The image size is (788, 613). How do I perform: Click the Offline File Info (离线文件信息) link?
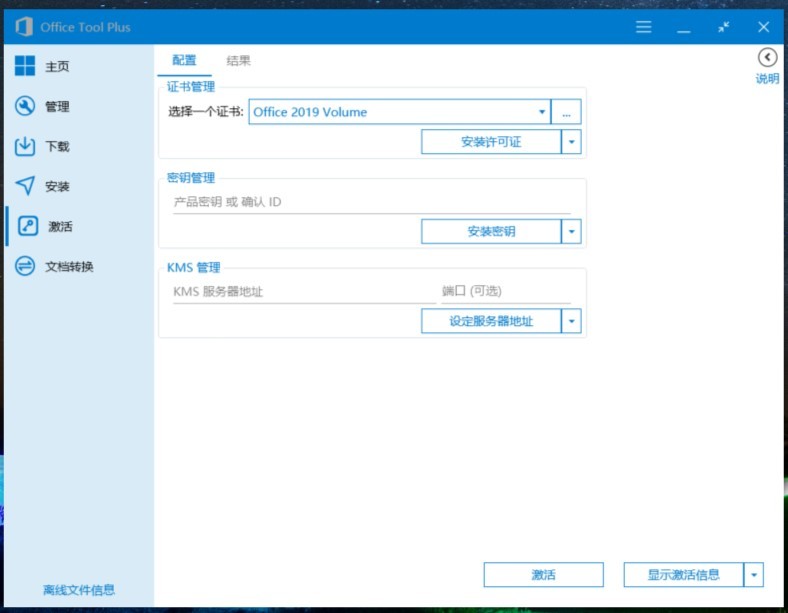(x=78, y=590)
